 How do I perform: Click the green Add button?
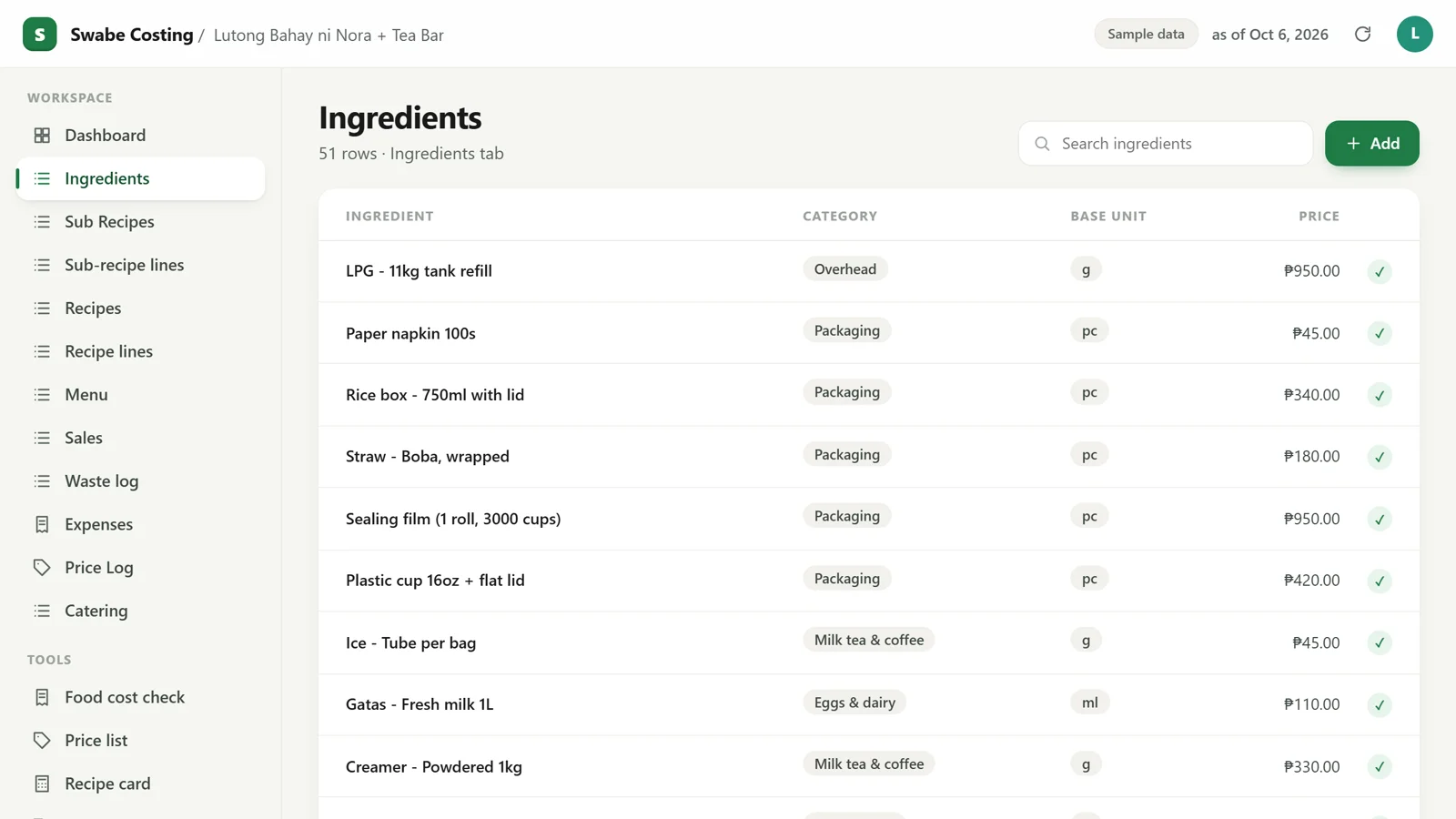pyautogui.click(x=1371, y=144)
